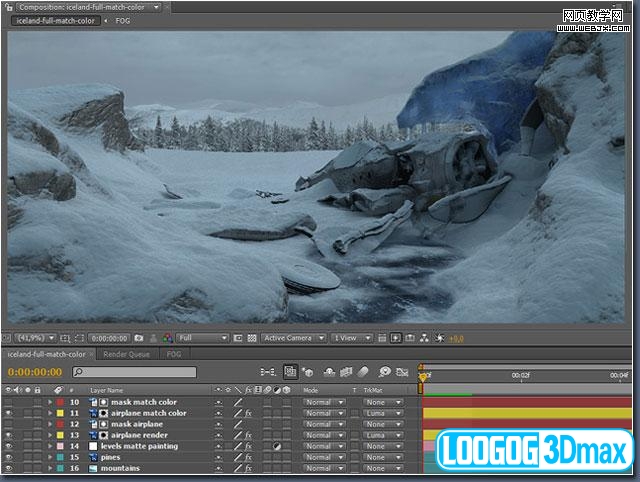Click the timeline icon in the viewer footer
The height and width of the screenshot is (482, 640).
click(x=410, y=338)
